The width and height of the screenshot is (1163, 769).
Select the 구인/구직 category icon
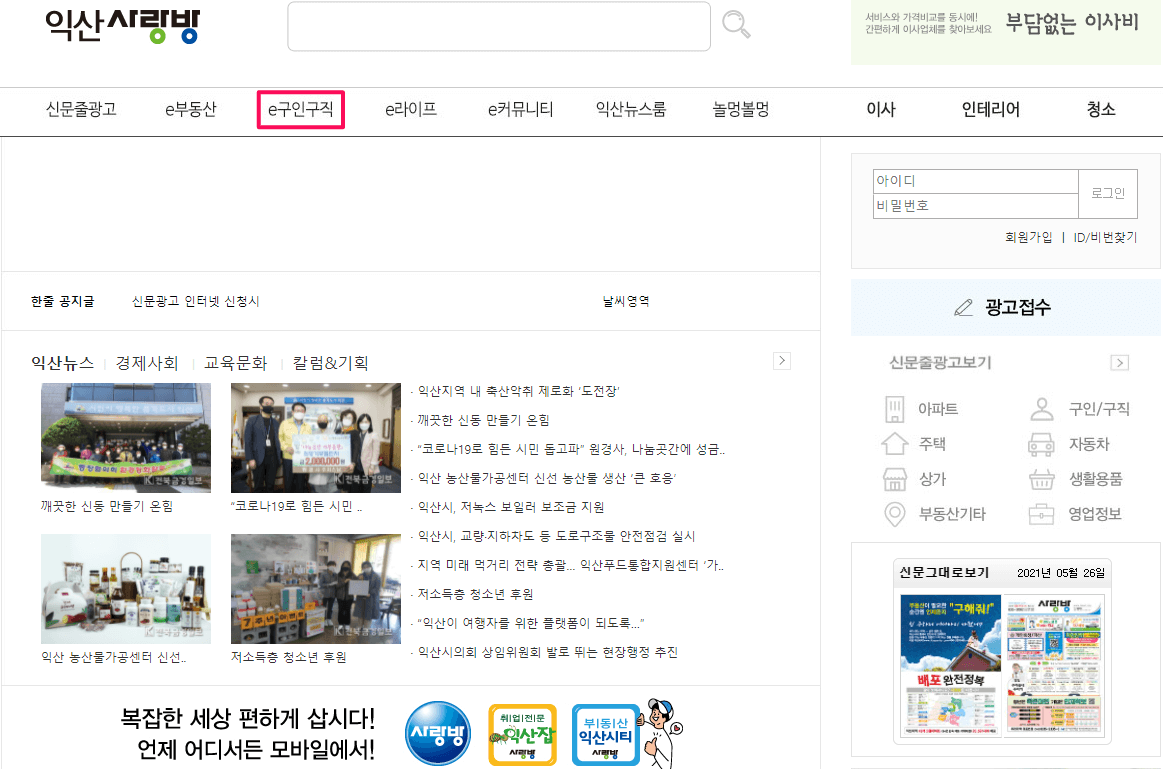pyautogui.click(x=1043, y=408)
